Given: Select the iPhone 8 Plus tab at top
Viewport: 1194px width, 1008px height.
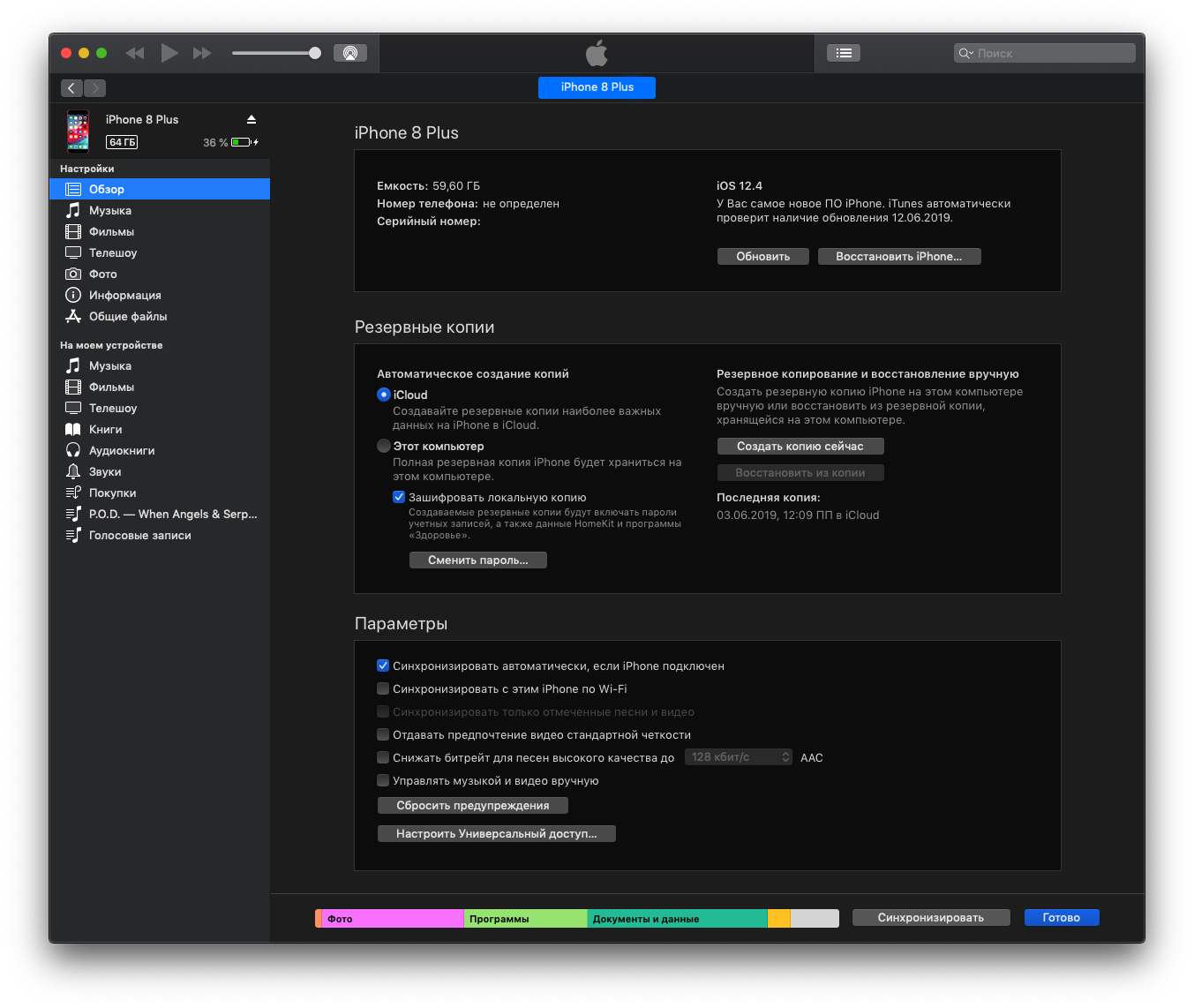Looking at the screenshot, I should (597, 87).
